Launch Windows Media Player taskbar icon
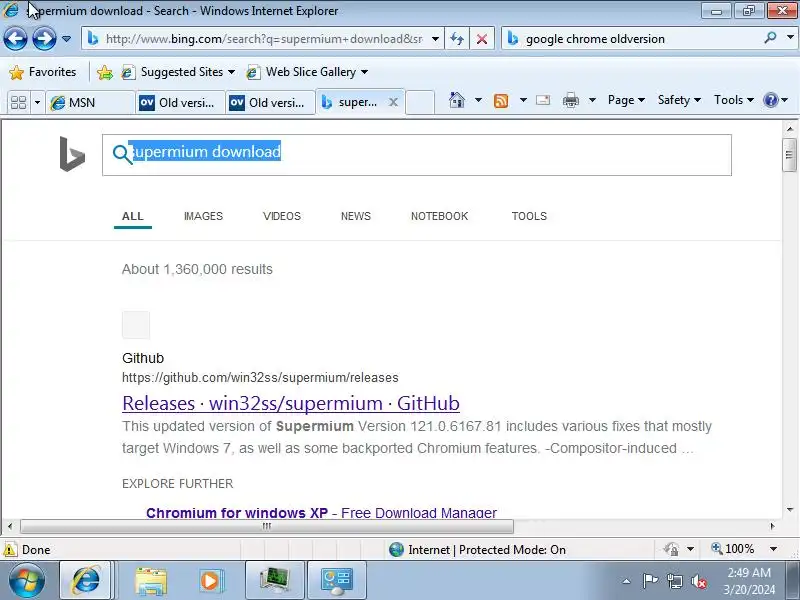Viewport: 800px width, 600px height. point(210,581)
